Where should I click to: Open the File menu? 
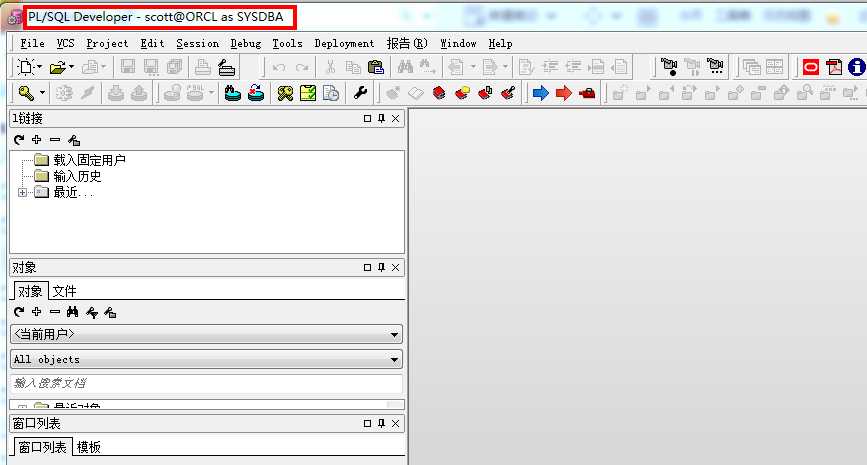[32, 43]
